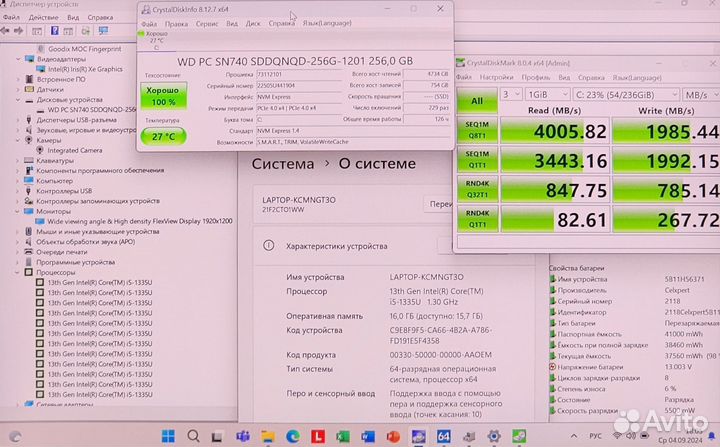Open the MB/s unit dropdown in CrystalDiskMark
Screen dimensions: 720x447
[x=701, y=95]
